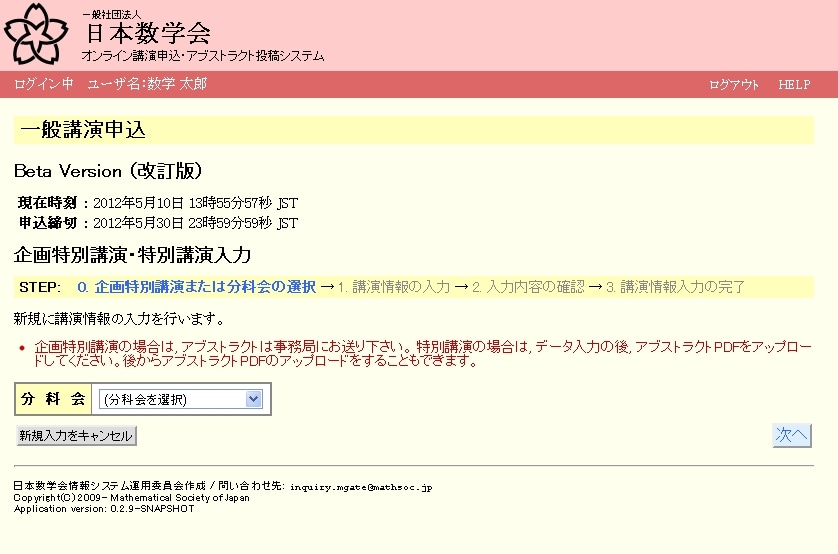Screen dimensions: 838x554
Task: Click the ログアウト link
Action: pos(734,85)
